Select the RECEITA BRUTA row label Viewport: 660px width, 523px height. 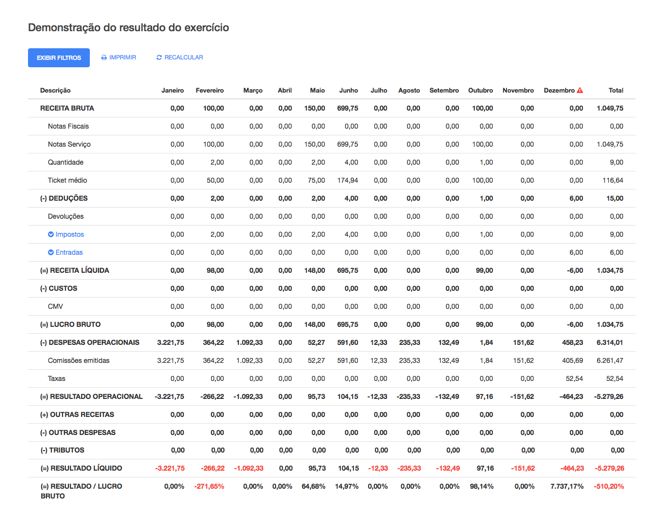pyautogui.click(x=65, y=108)
